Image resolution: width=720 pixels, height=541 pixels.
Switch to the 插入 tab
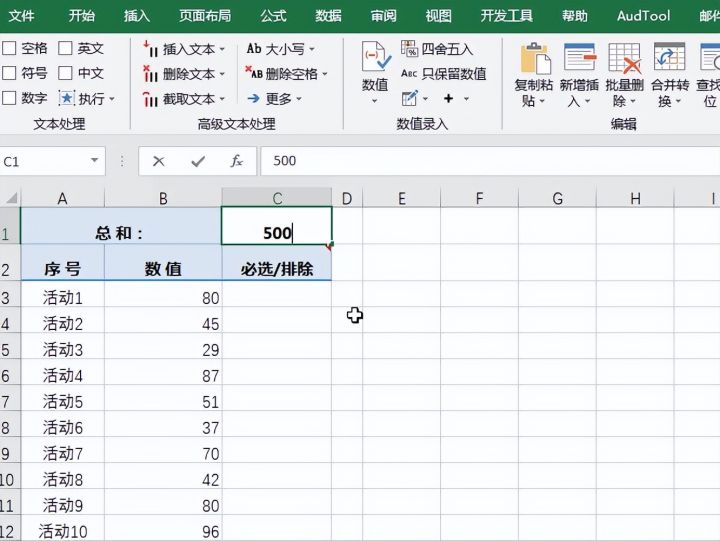tap(137, 16)
